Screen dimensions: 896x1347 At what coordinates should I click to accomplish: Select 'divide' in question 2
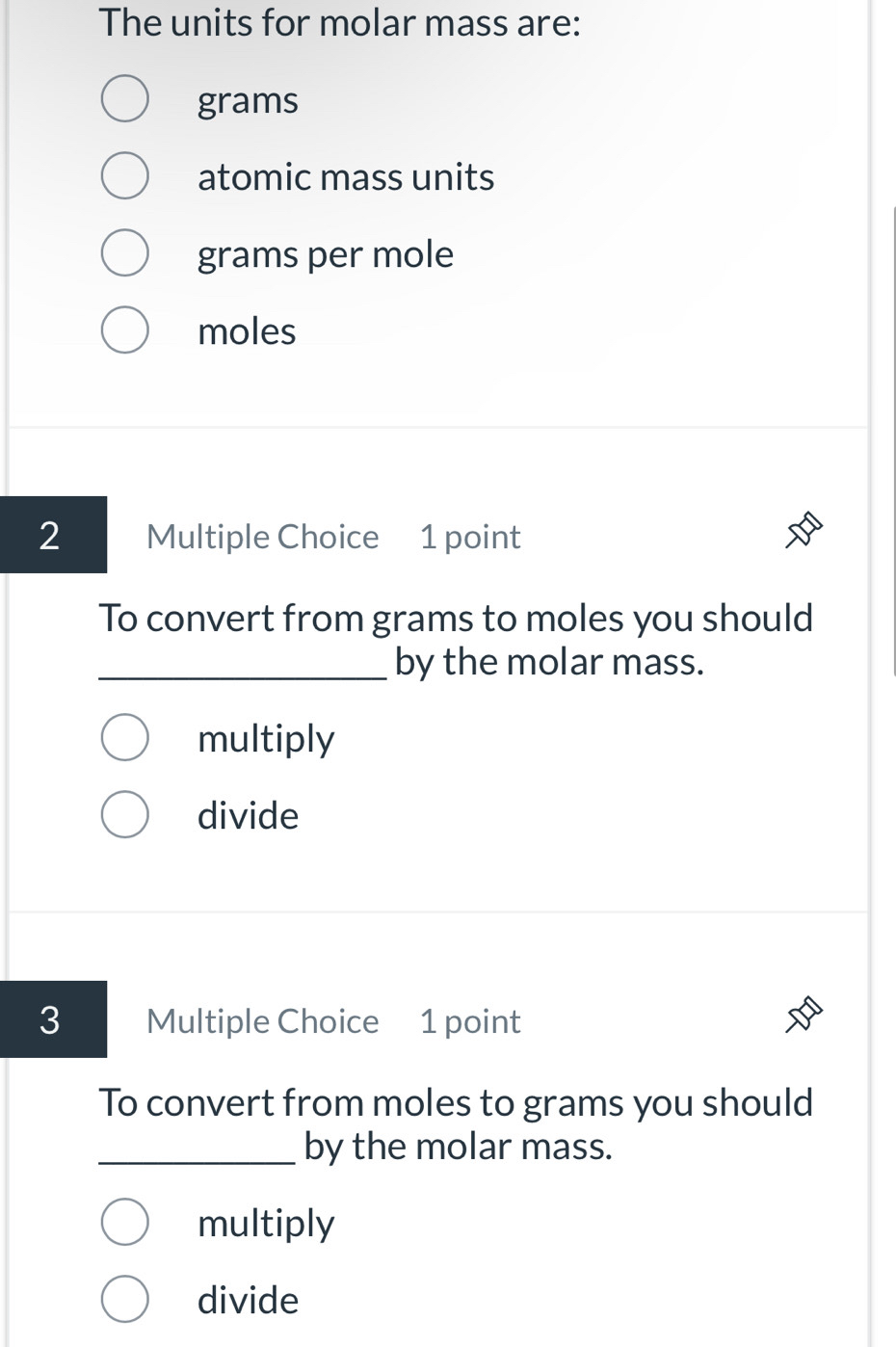point(124,813)
